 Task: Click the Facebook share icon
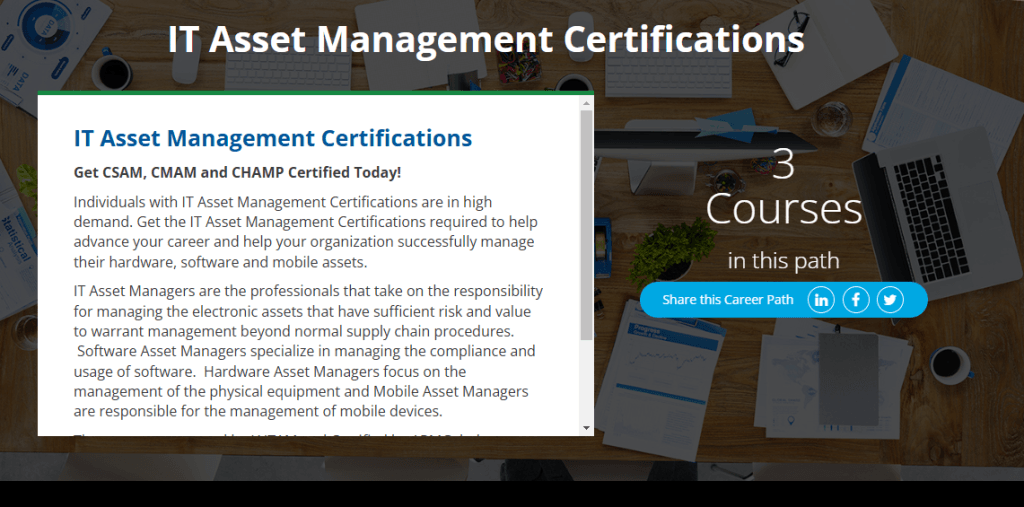[x=855, y=299]
